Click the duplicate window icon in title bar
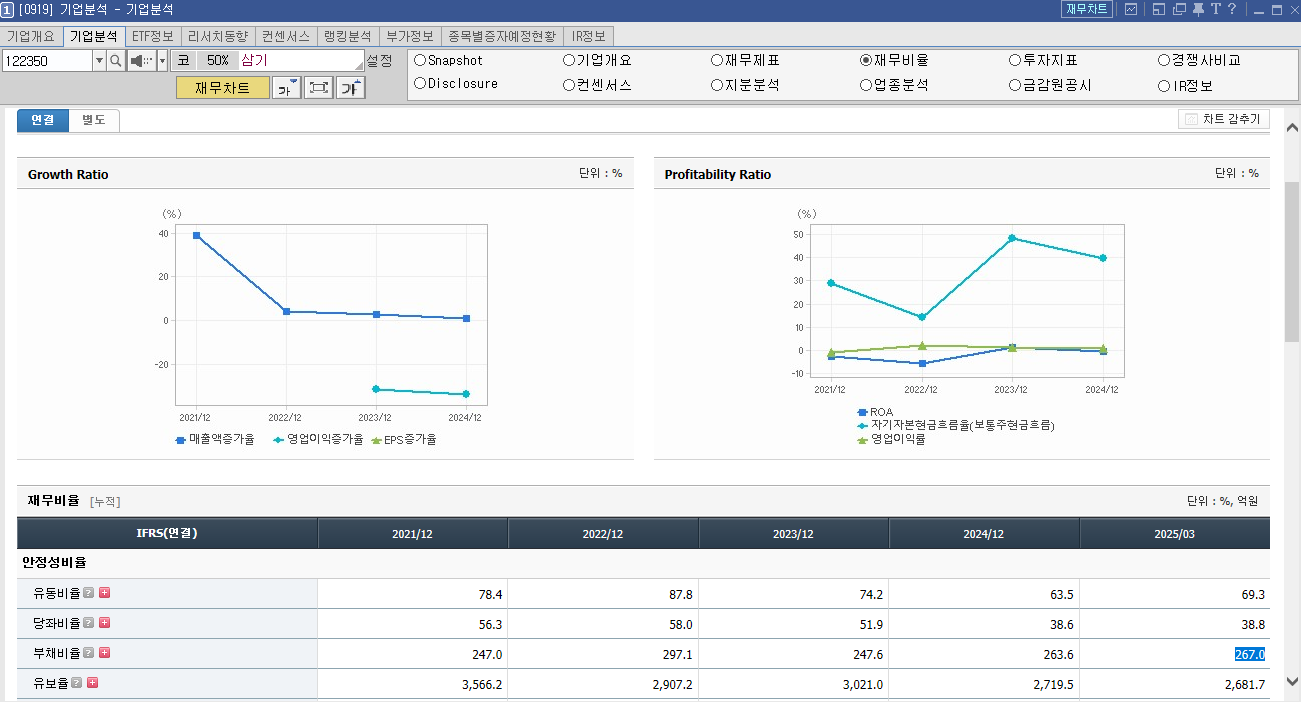 coord(1179,9)
